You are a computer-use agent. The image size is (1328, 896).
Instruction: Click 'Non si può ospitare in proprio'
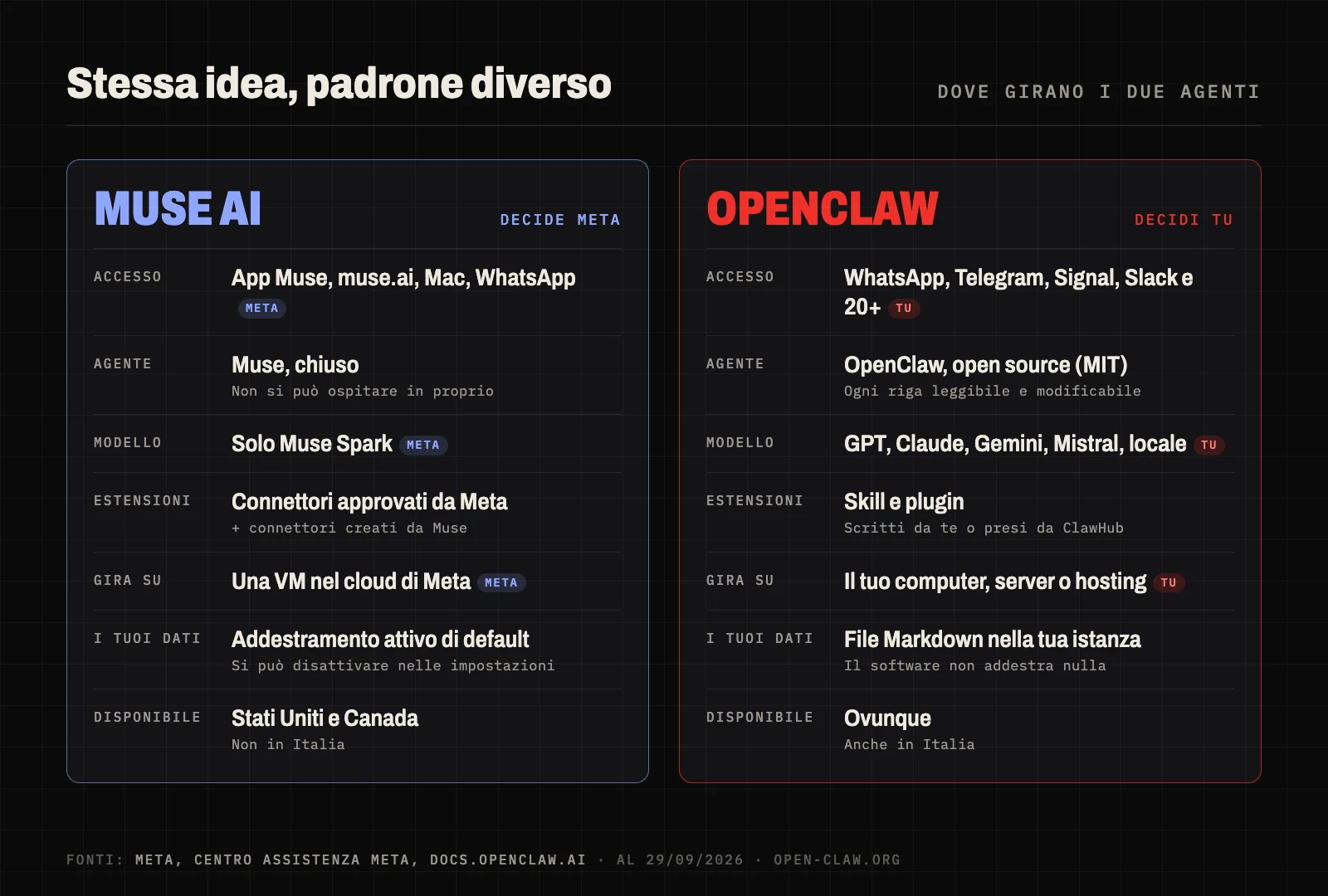point(363,391)
